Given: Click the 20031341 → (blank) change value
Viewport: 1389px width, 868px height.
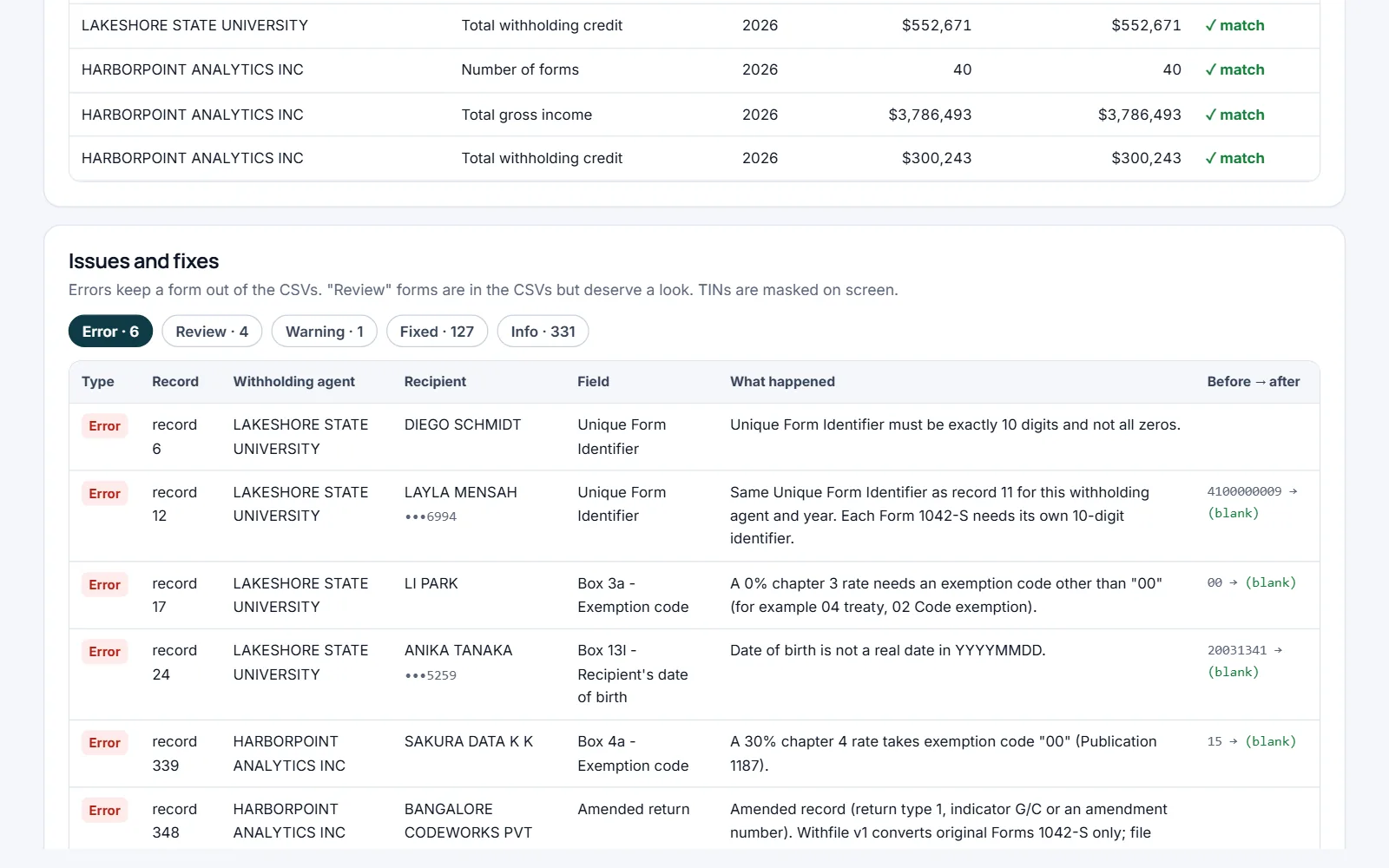Looking at the screenshot, I should pos(1245,661).
